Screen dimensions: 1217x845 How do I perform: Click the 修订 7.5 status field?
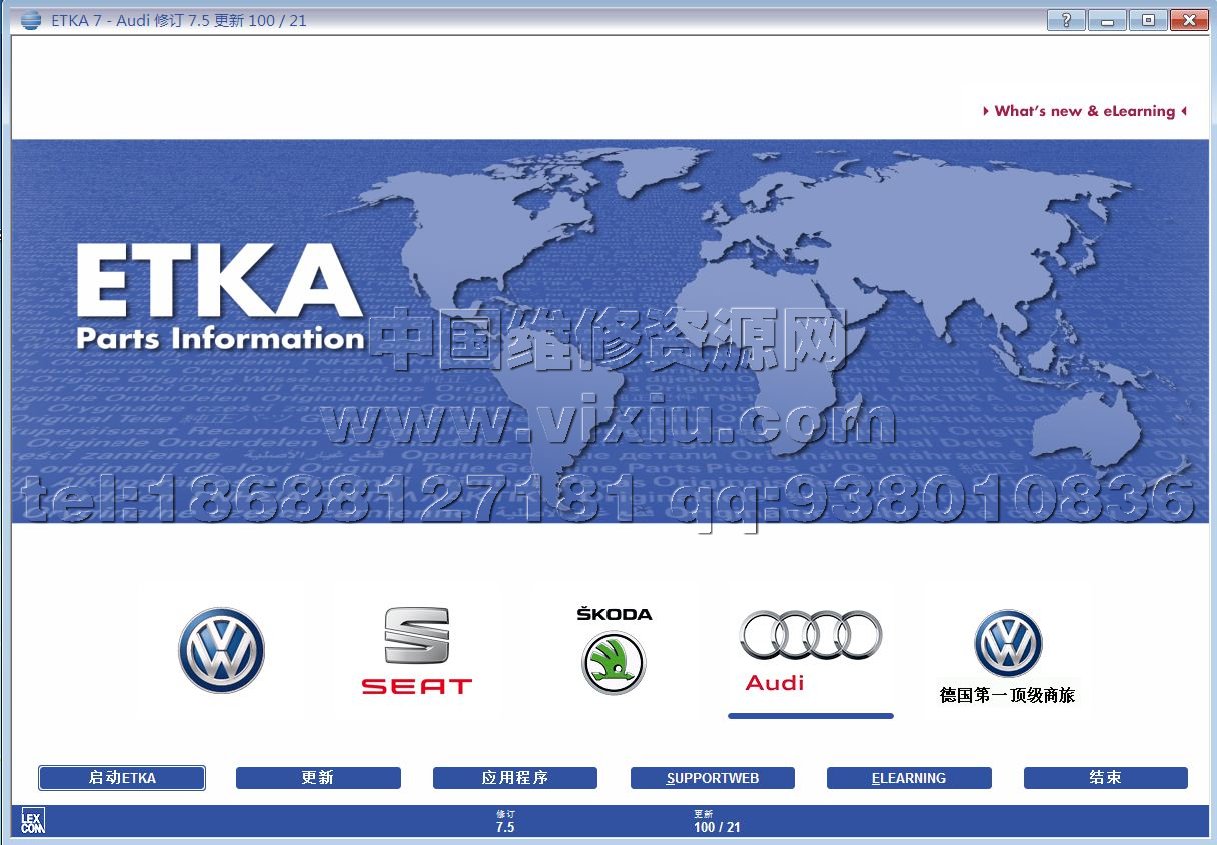[505, 822]
